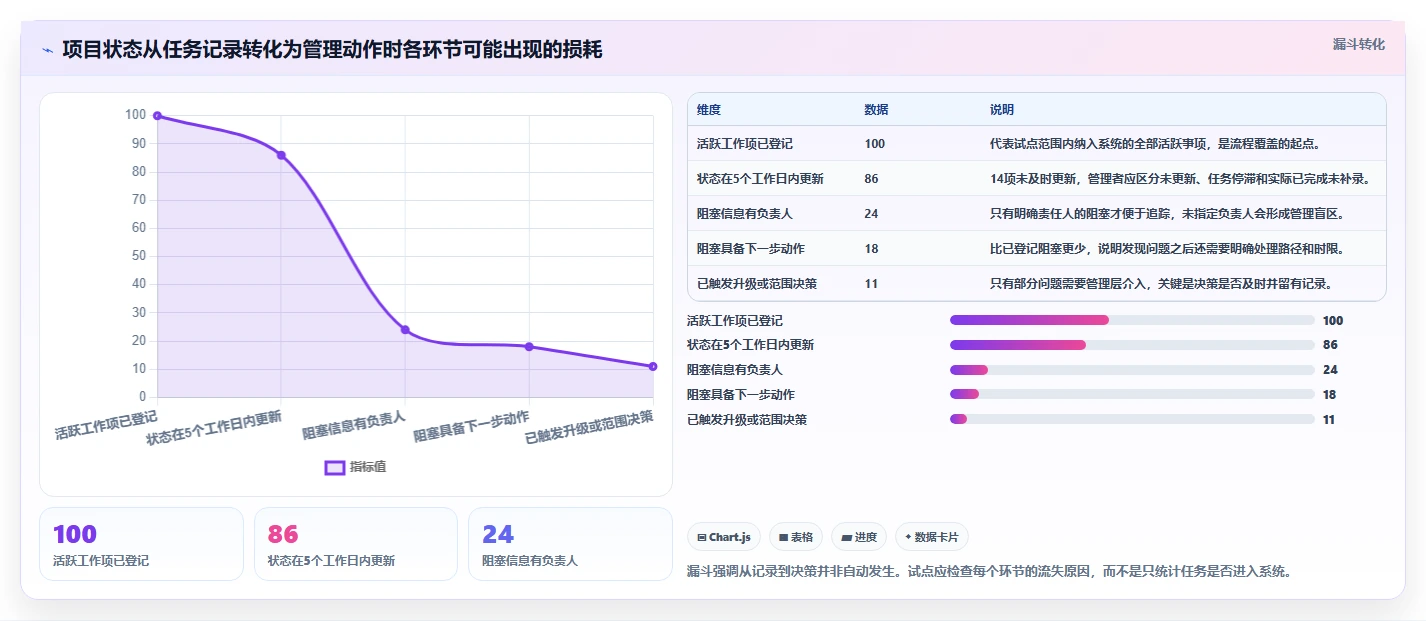Image resolution: width=1426 pixels, height=621 pixels.
Task: Click progress value 18 at bar end
Action: (x=1330, y=395)
